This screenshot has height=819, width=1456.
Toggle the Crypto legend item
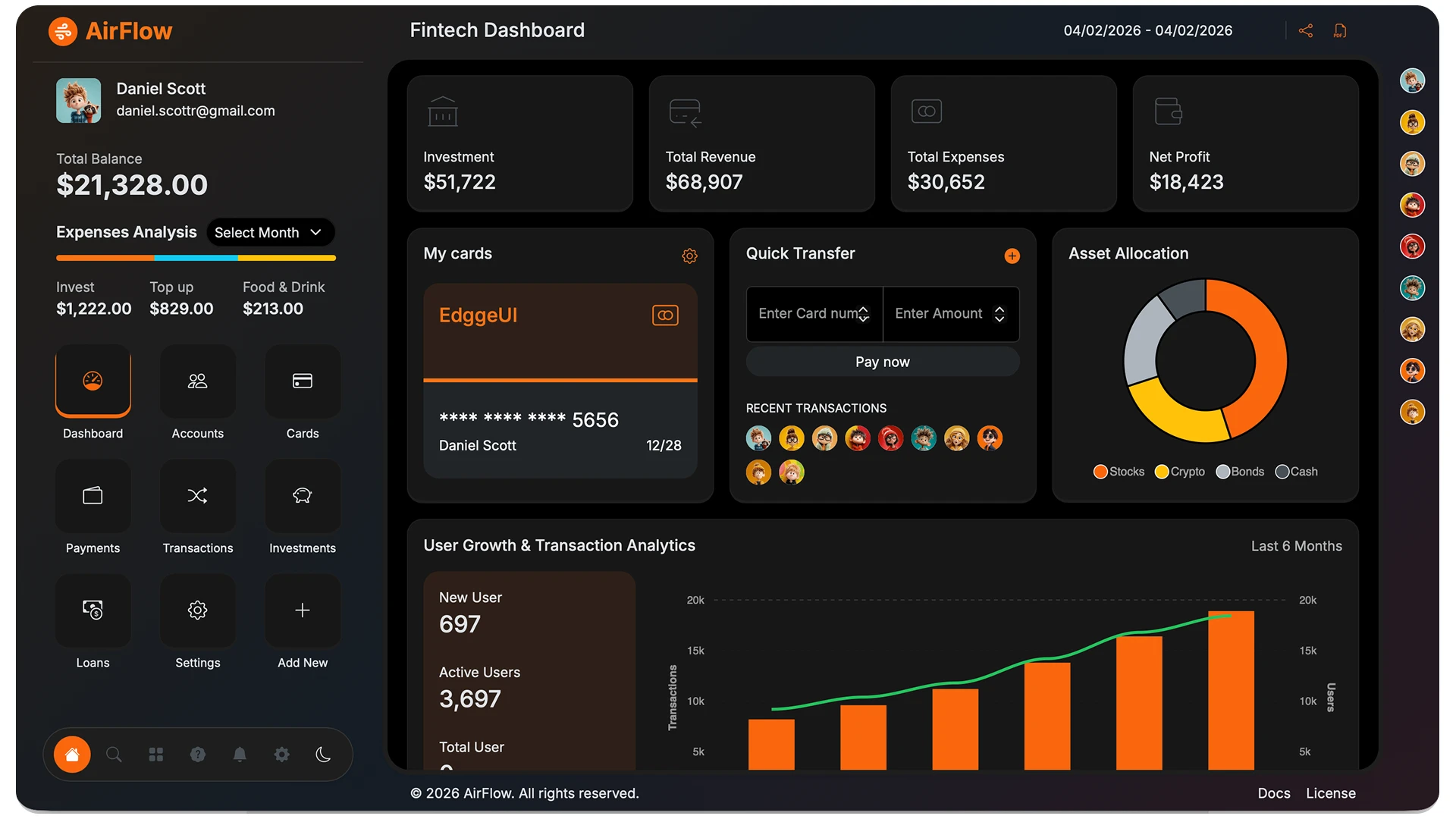tap(1180, 472)
